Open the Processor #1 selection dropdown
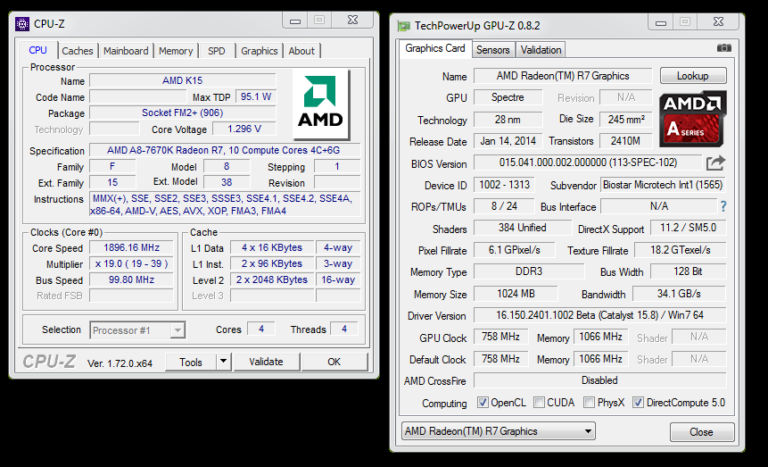Screen dimensions: 768x467 (x=137, y=329)
